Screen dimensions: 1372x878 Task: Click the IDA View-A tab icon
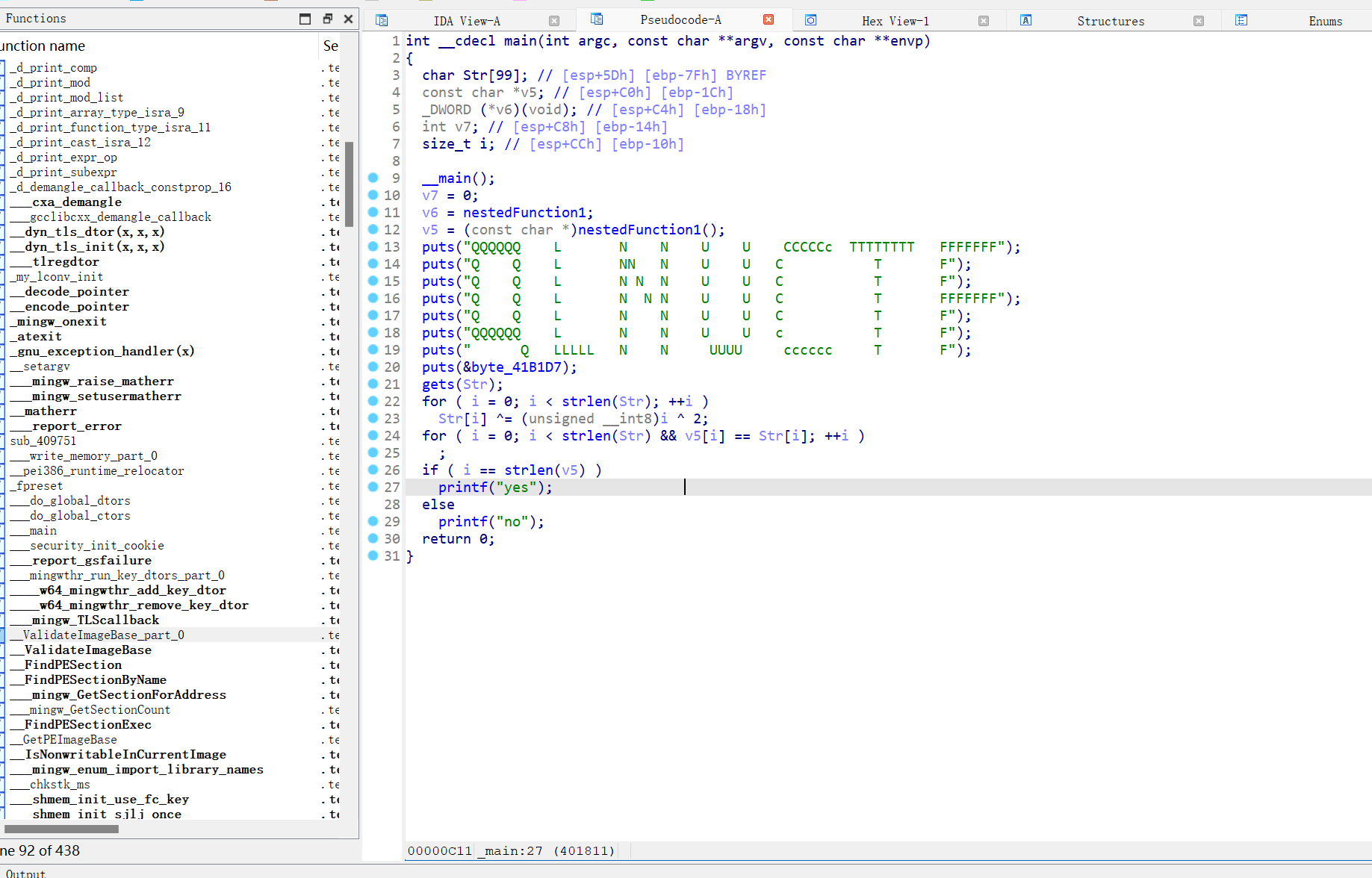pos(382,20)
